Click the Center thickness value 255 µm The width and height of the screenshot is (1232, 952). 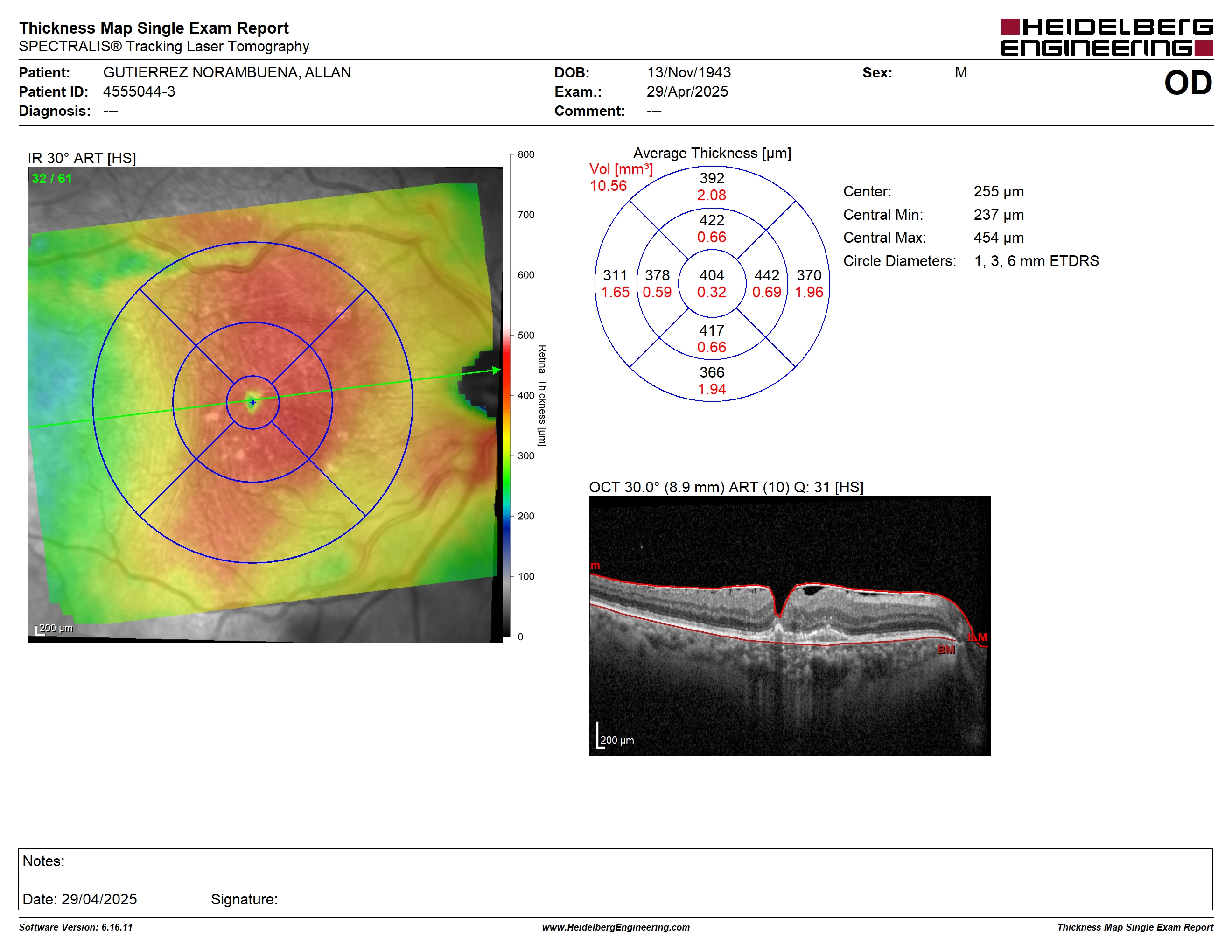999,191
